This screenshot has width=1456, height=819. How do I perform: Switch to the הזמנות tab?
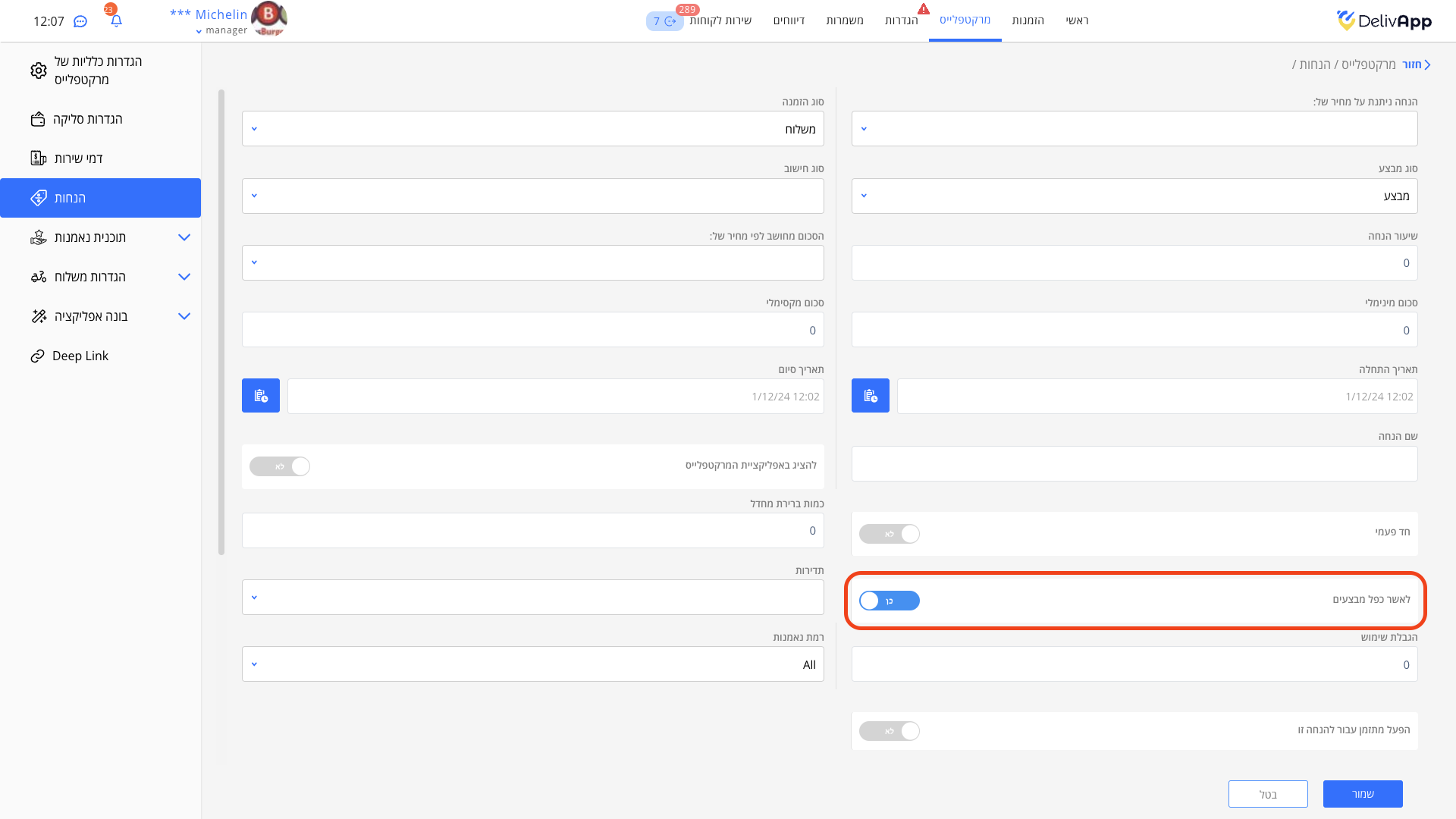1028,20
